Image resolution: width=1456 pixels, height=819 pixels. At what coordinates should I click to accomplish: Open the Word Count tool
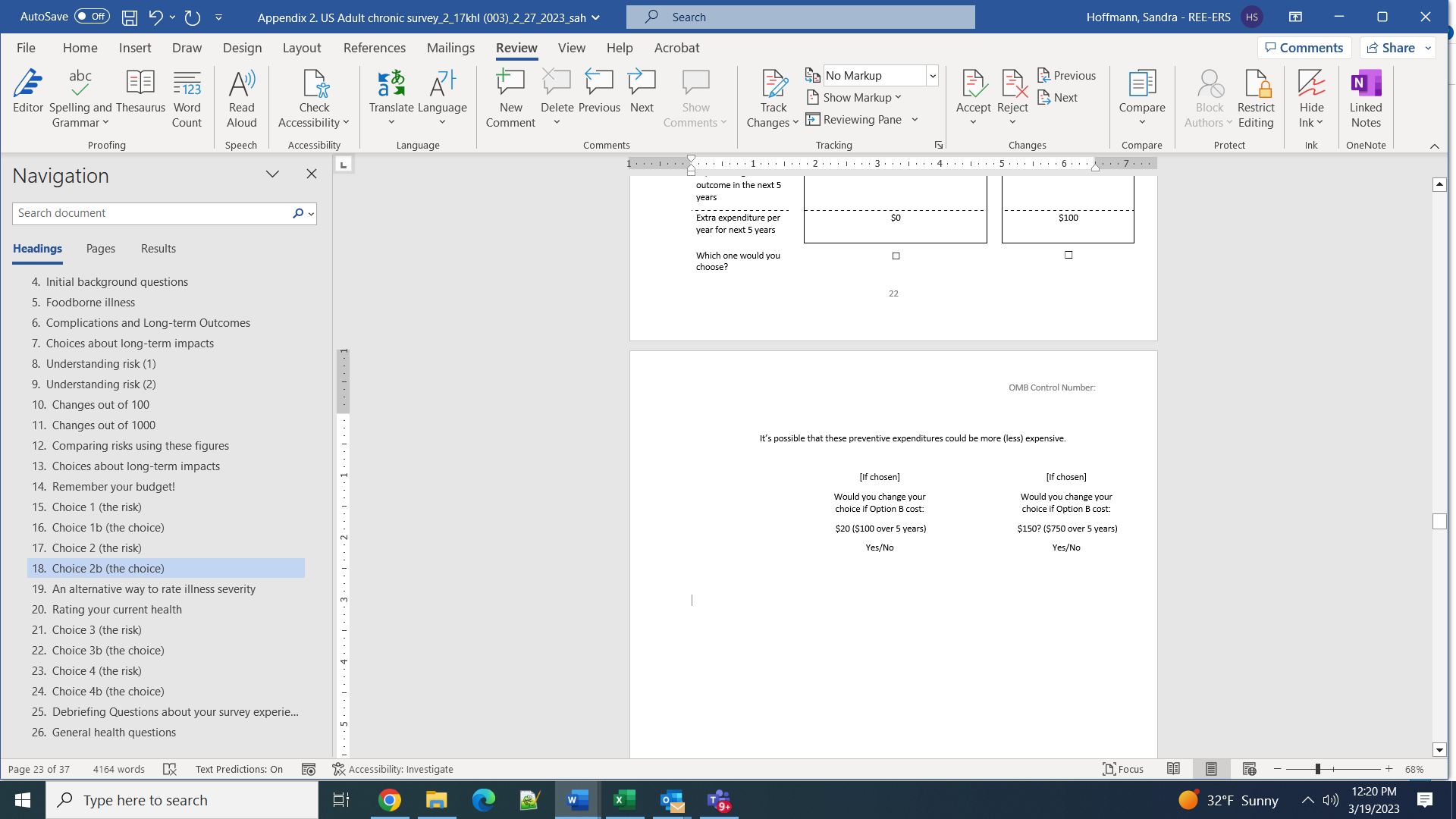click(x=187, y=99)
